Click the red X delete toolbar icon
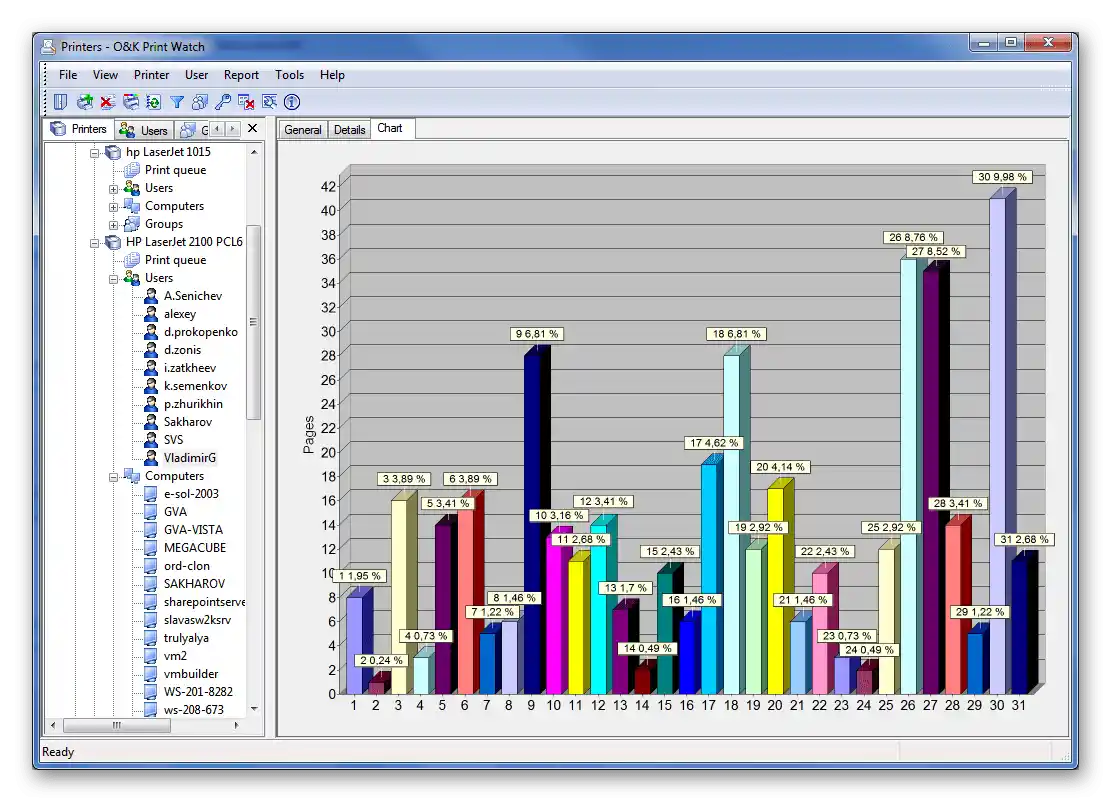The image size is (1111, 802). (x=107, y=102)
